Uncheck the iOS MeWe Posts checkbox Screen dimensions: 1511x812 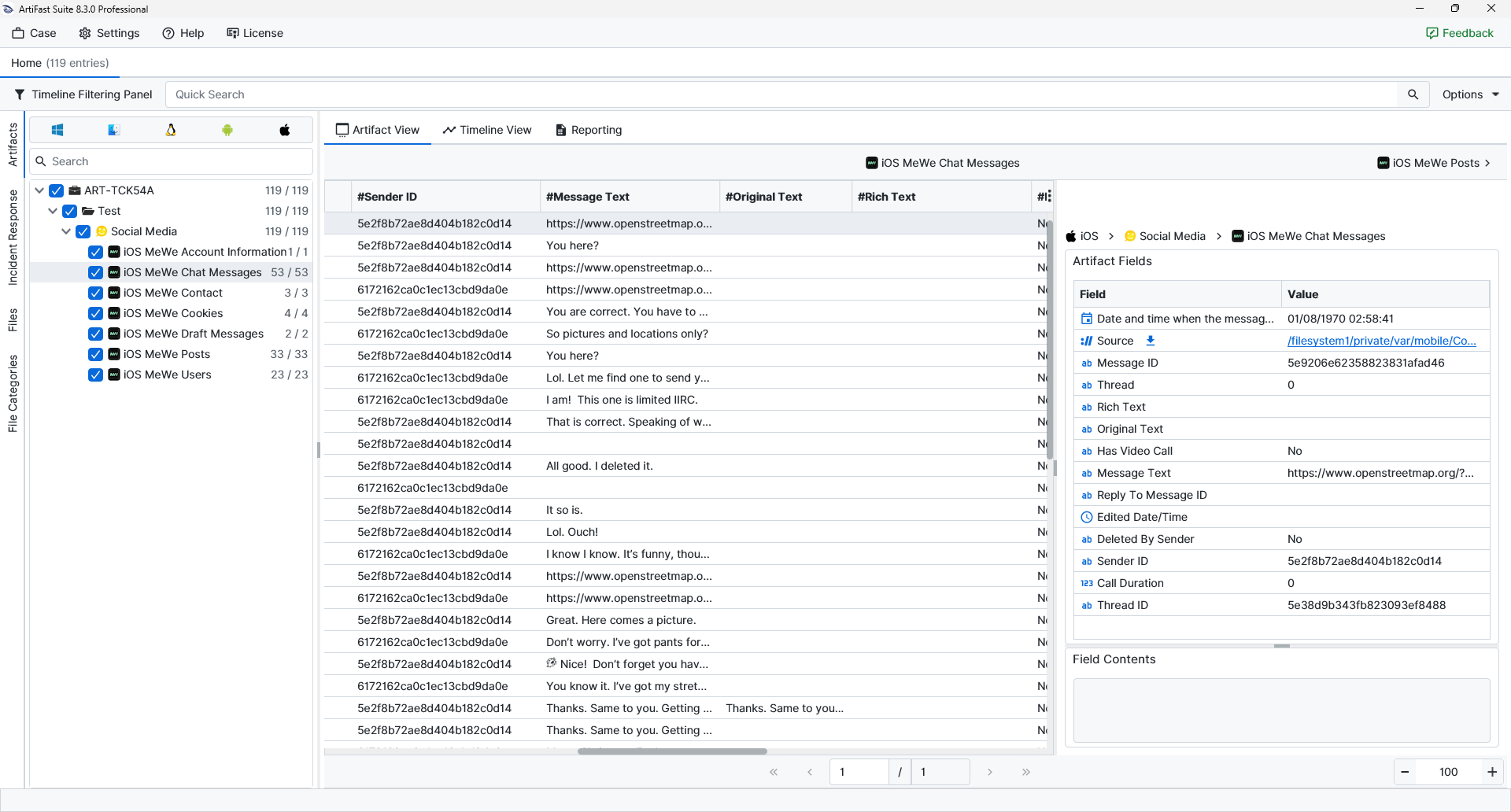coord(95,354)
